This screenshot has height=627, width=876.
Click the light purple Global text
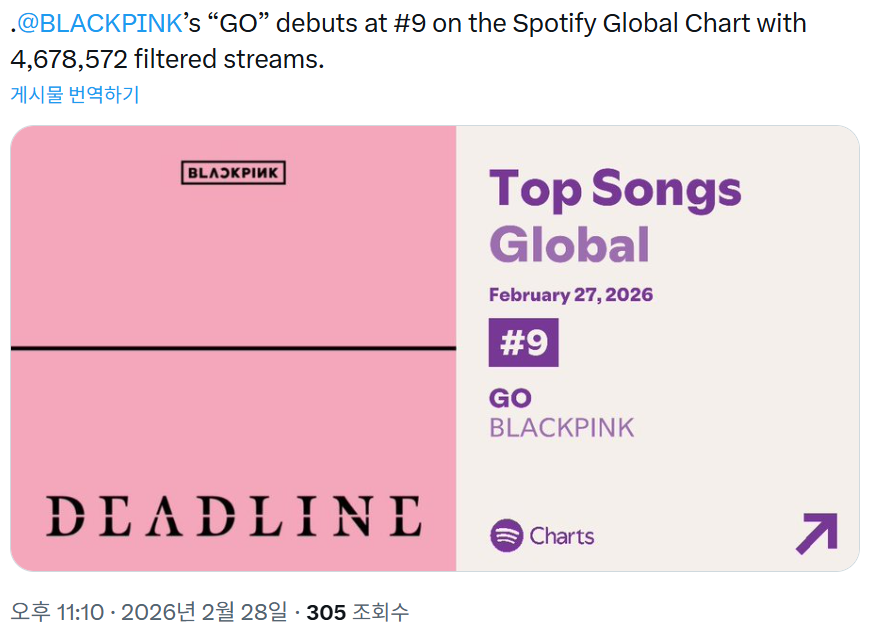[x=569, y=244]
